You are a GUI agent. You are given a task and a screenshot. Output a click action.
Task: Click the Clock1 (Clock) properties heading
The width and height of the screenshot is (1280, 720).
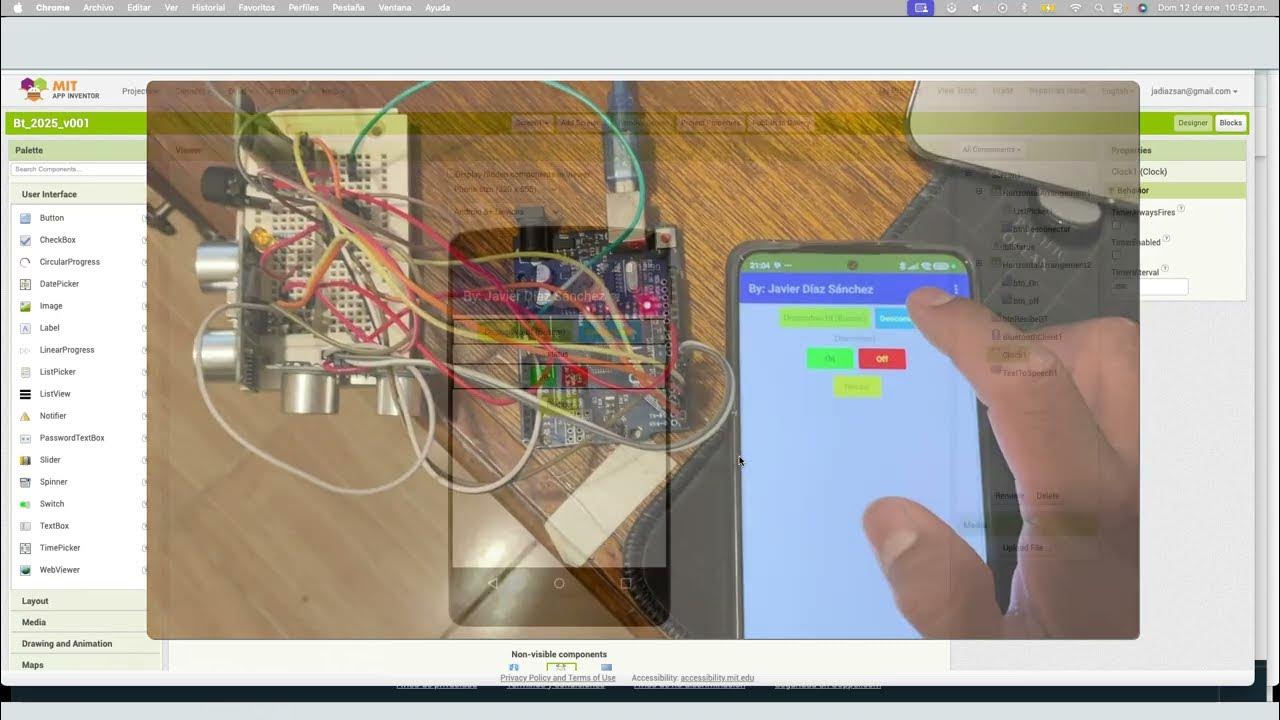pyautogui.click(x=1139, y=172)
